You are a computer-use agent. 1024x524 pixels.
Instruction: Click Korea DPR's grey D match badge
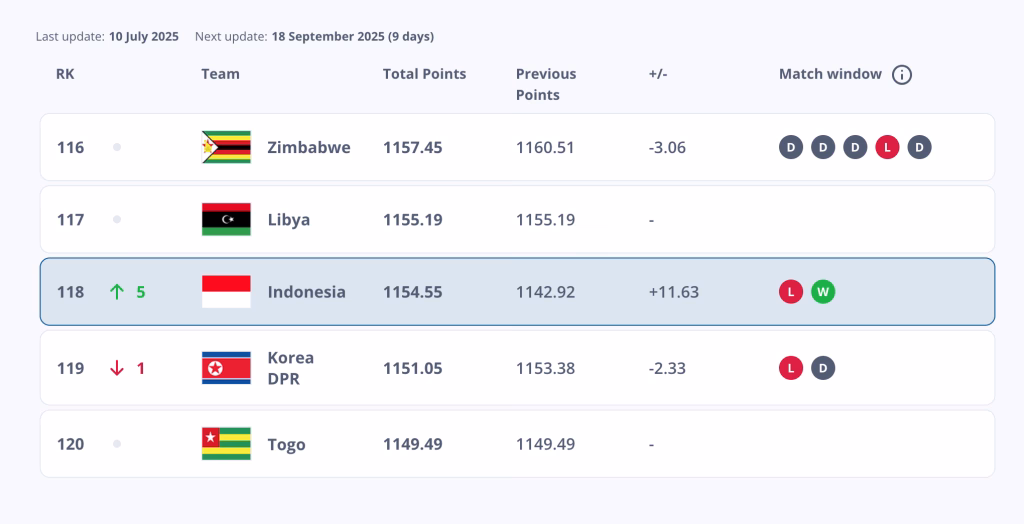[823, 368]
